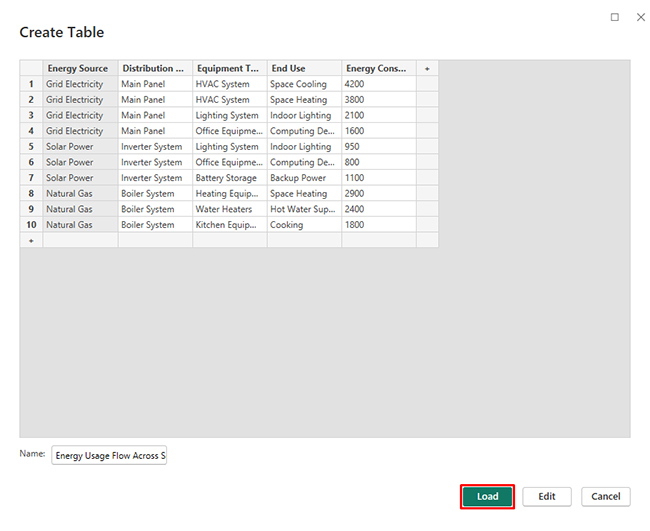Click the cell with value 4200
This screenshot has width=650, height=531.
[378, 84]
